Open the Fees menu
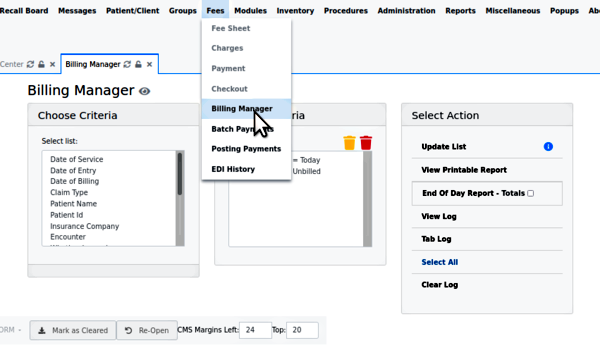 215,11
